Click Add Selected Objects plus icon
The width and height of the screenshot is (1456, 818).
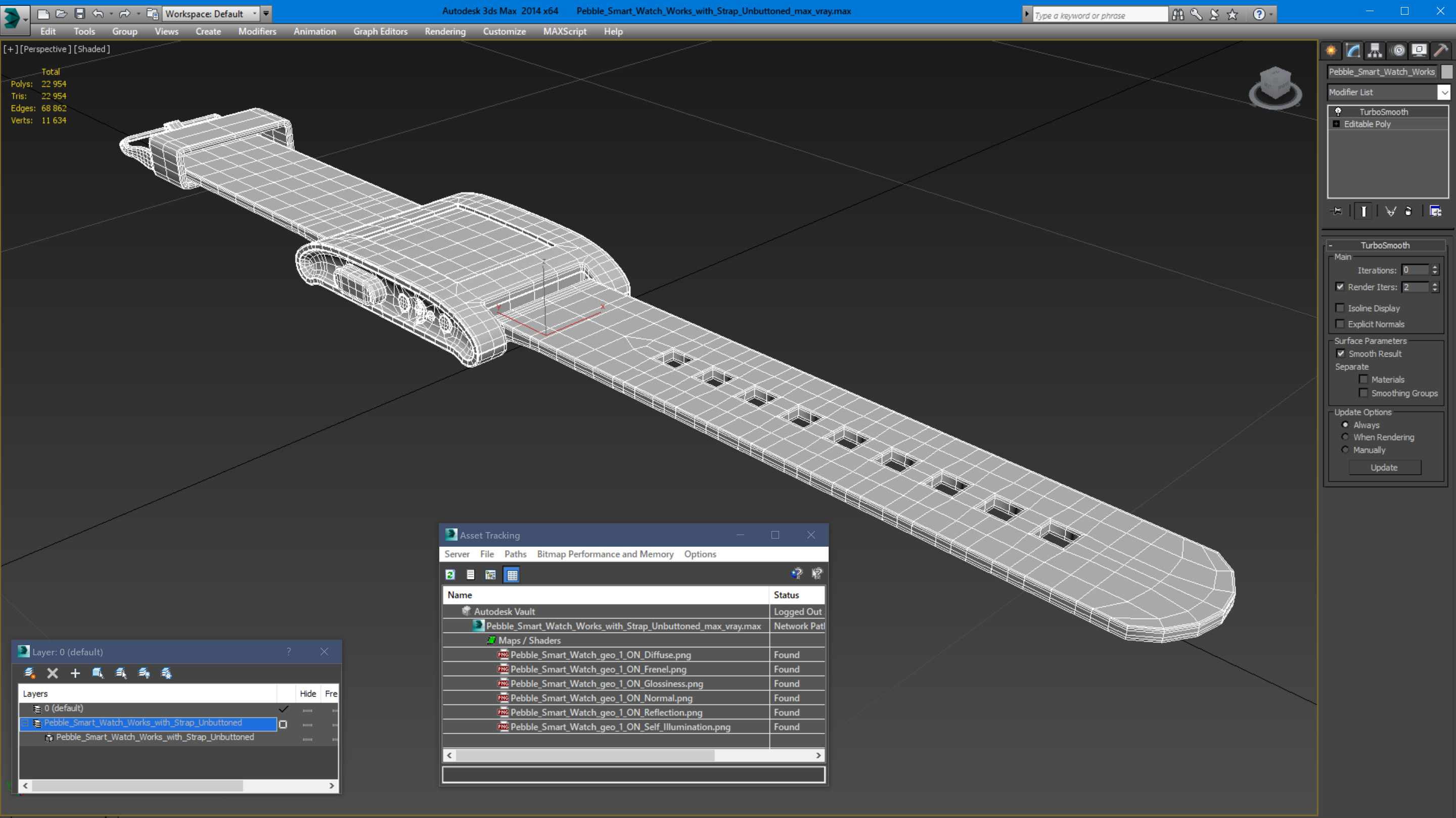click(x=75, y=673)
